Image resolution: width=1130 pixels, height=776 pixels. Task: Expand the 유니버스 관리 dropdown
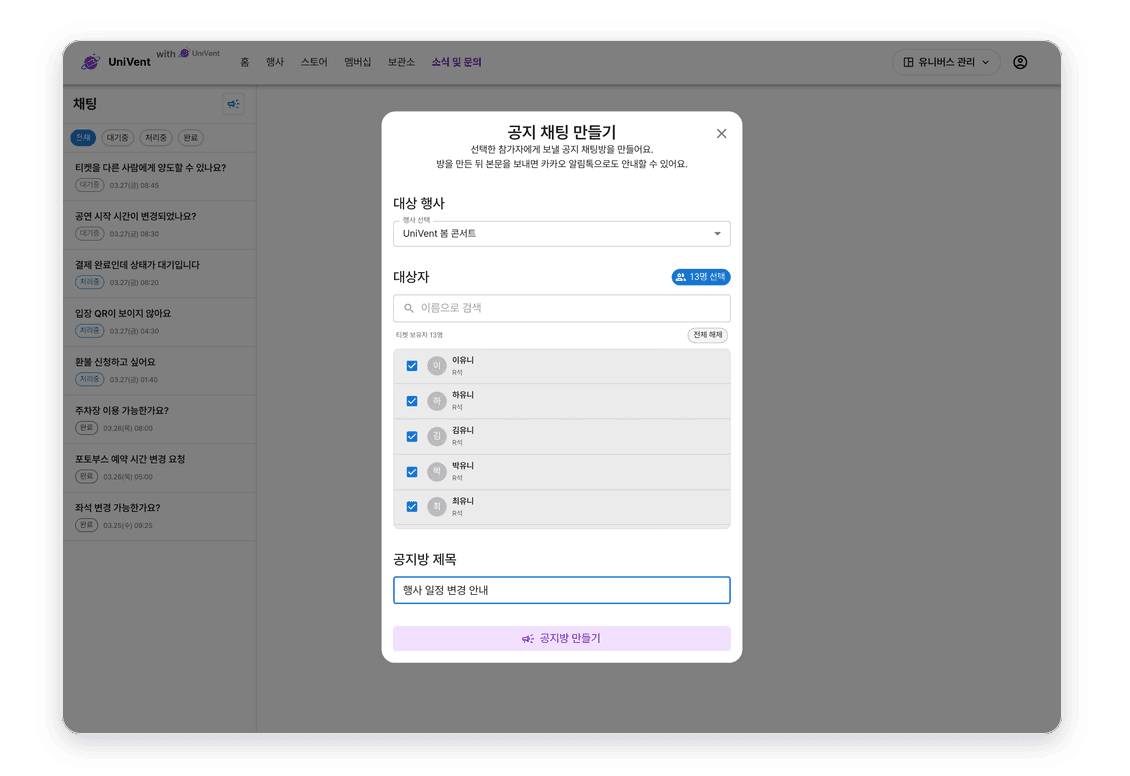click(x=946, y=62)
